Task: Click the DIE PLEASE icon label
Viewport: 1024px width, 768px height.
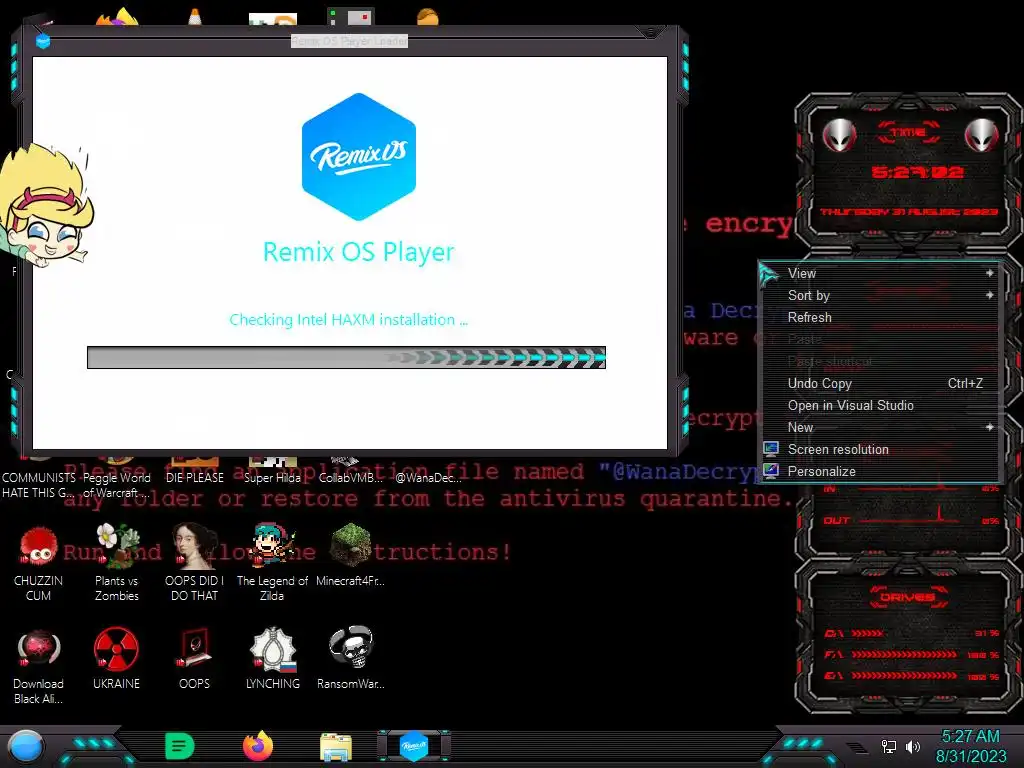Action: (x=195, y=478)
